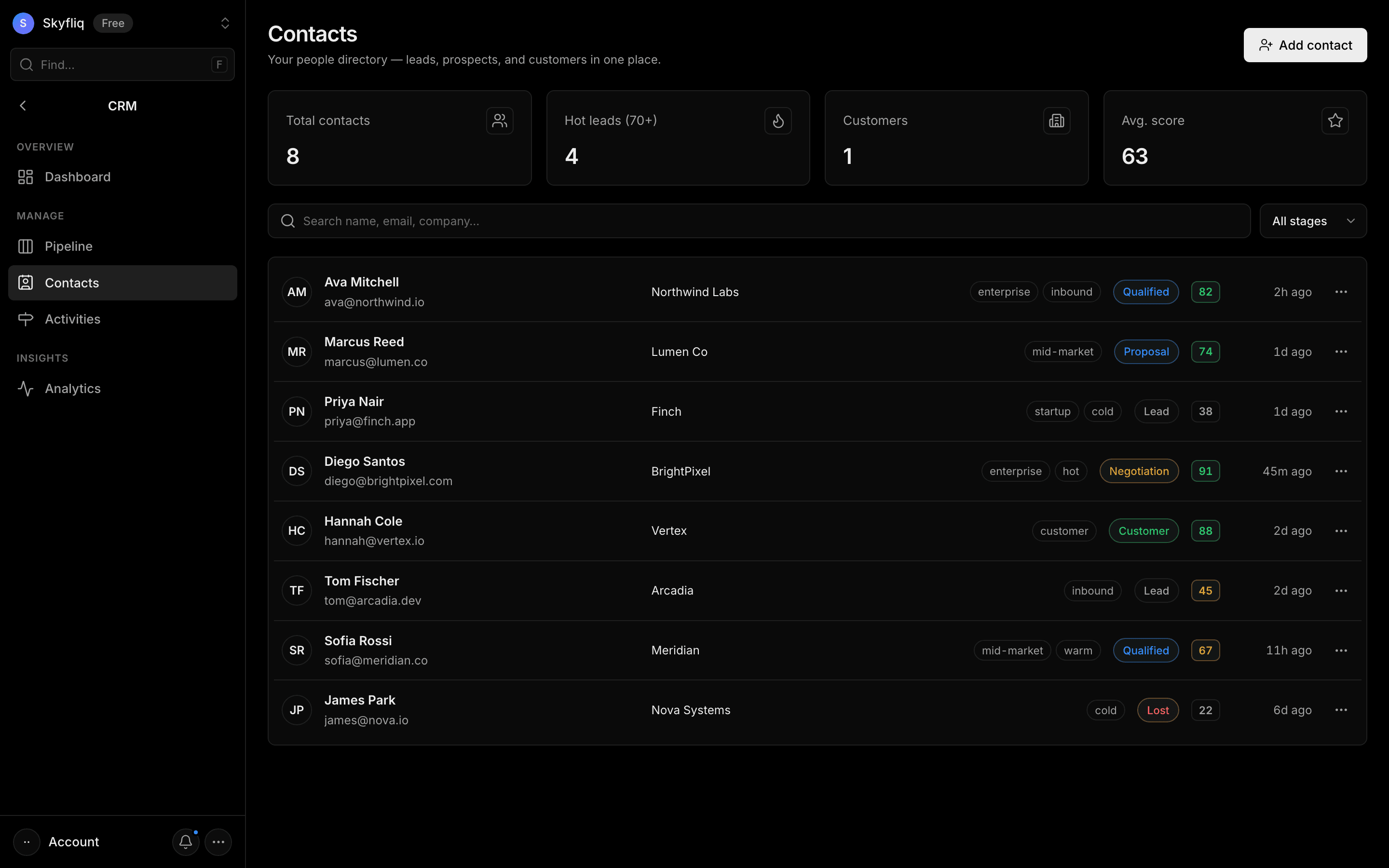Screen dimensions: 1389x868
Task: Click the Negotiation stage badge
Action: tap(1139, 471)
